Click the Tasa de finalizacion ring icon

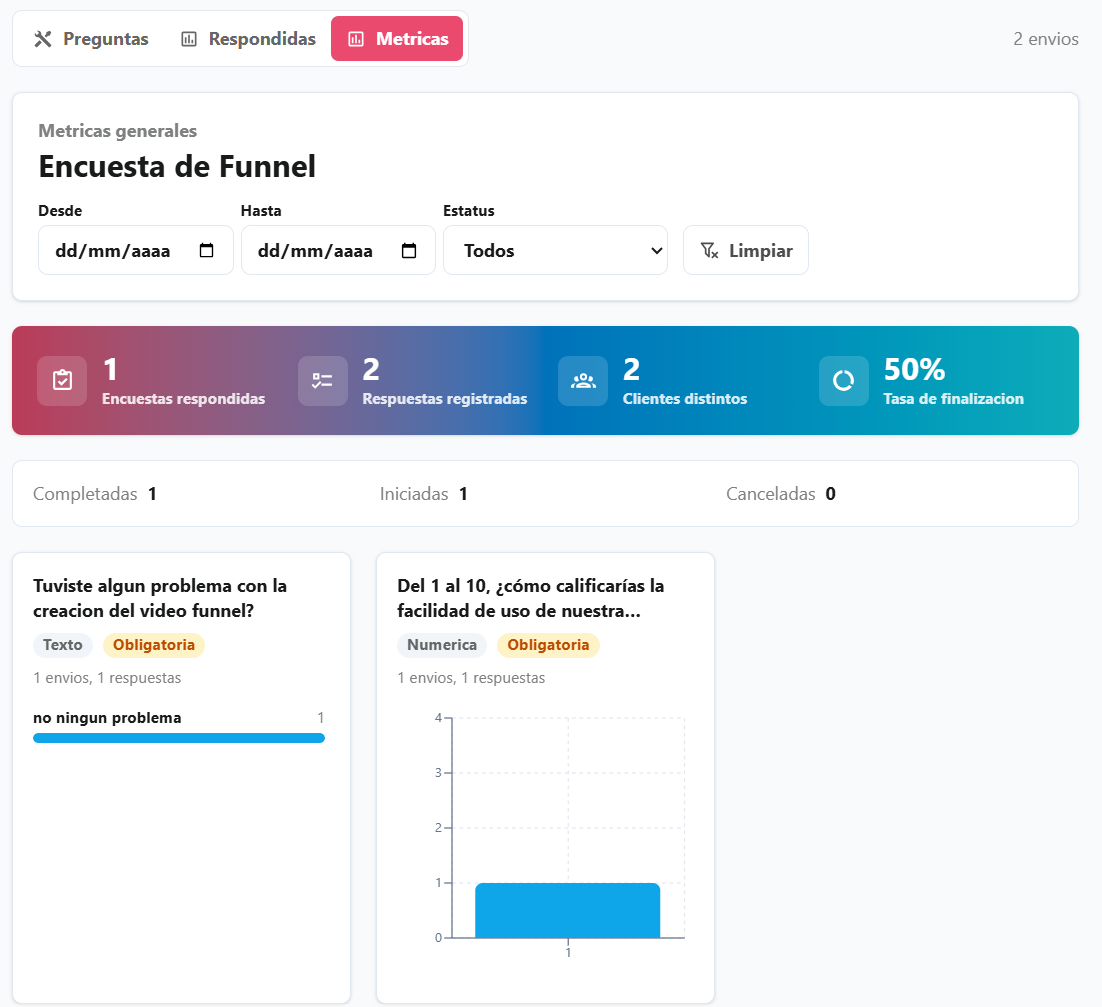[x=843, y=381]
